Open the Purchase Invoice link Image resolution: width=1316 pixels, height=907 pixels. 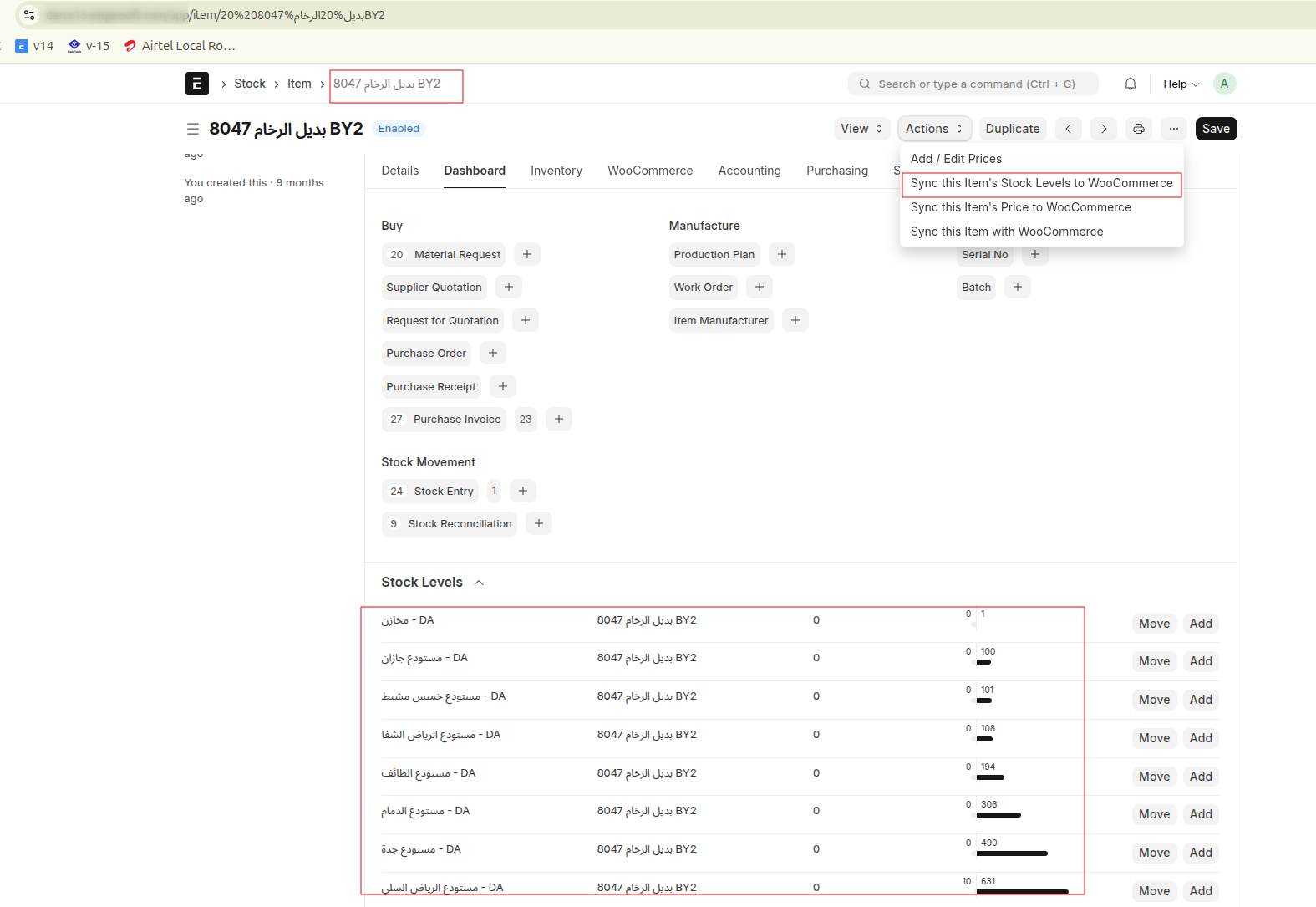point(457,420)
